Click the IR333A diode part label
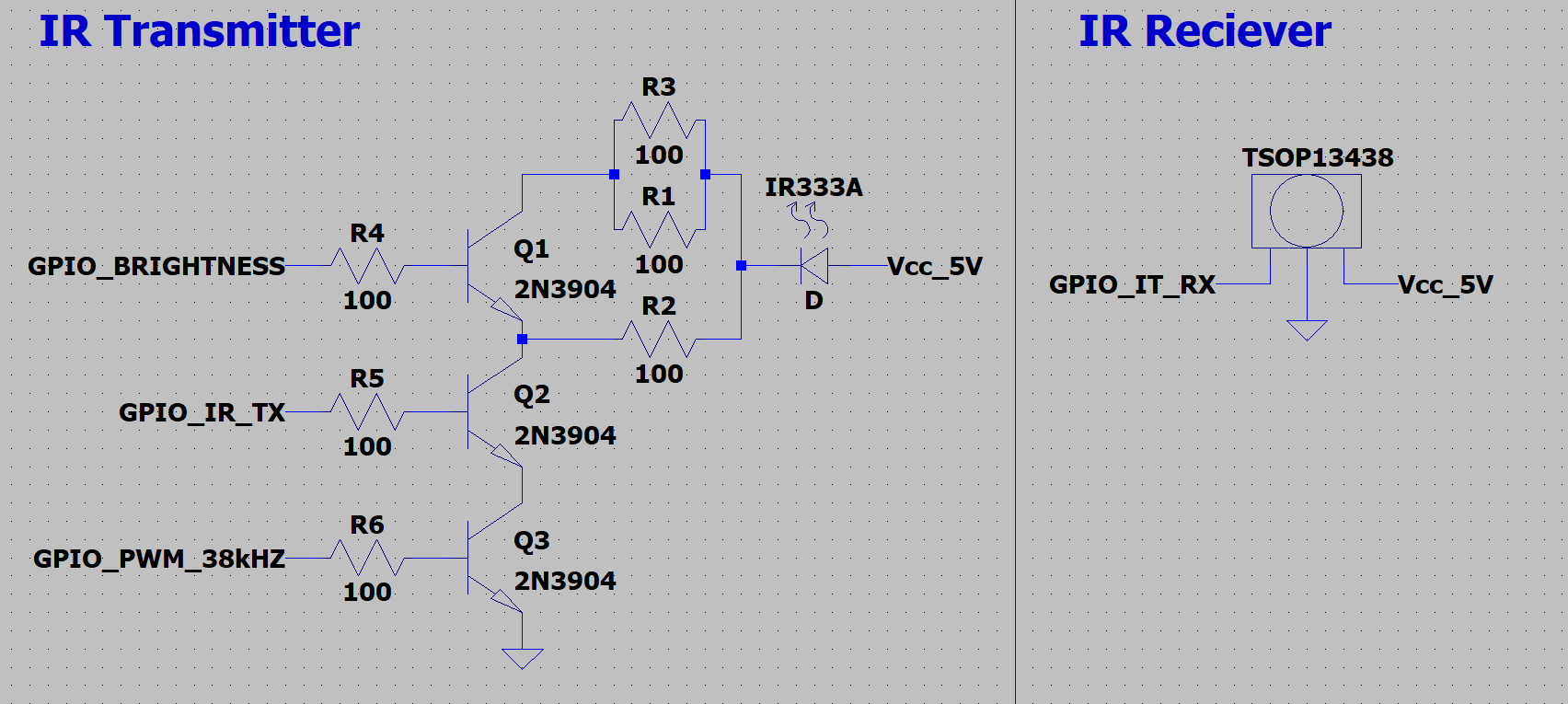 [x=814, y=188]
